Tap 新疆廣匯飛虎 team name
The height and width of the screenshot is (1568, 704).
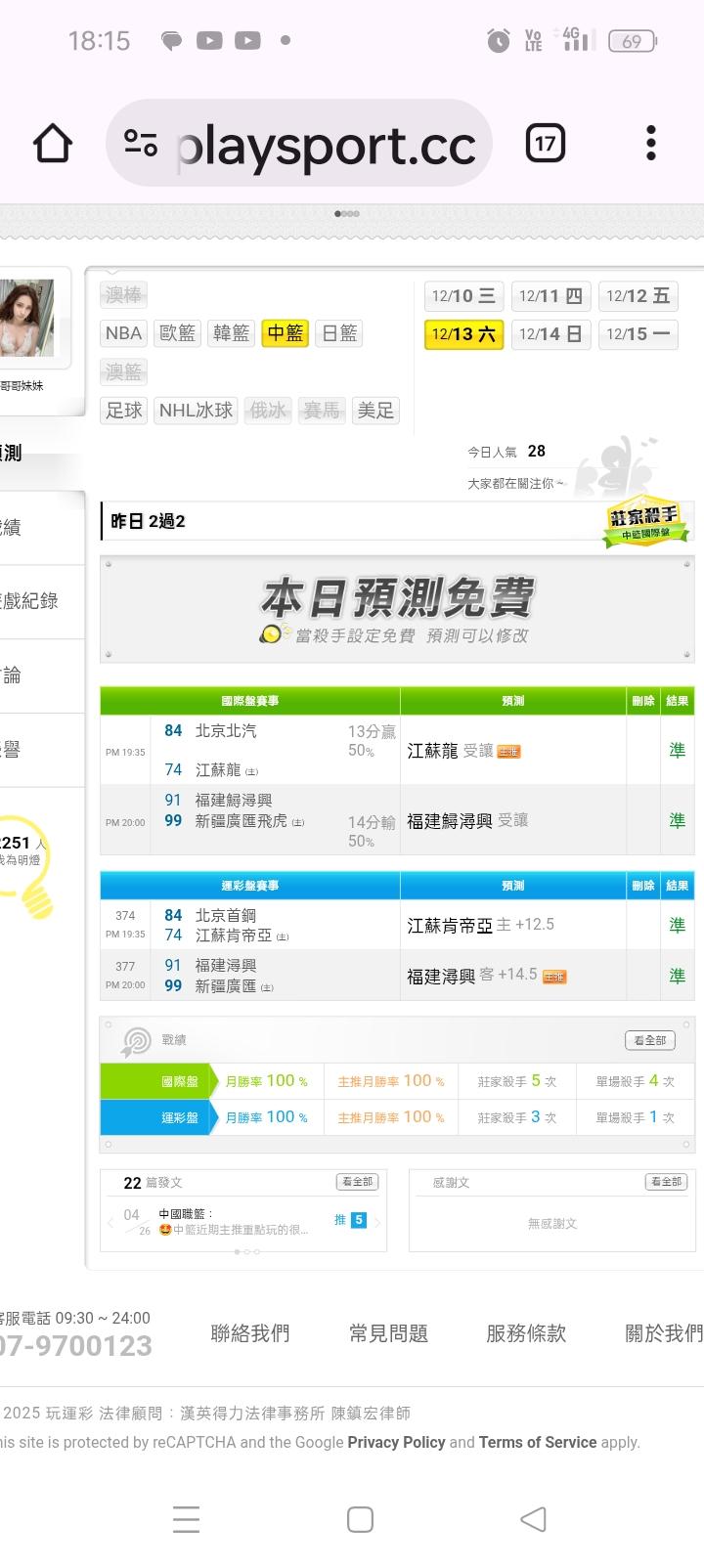coord(242,821)
